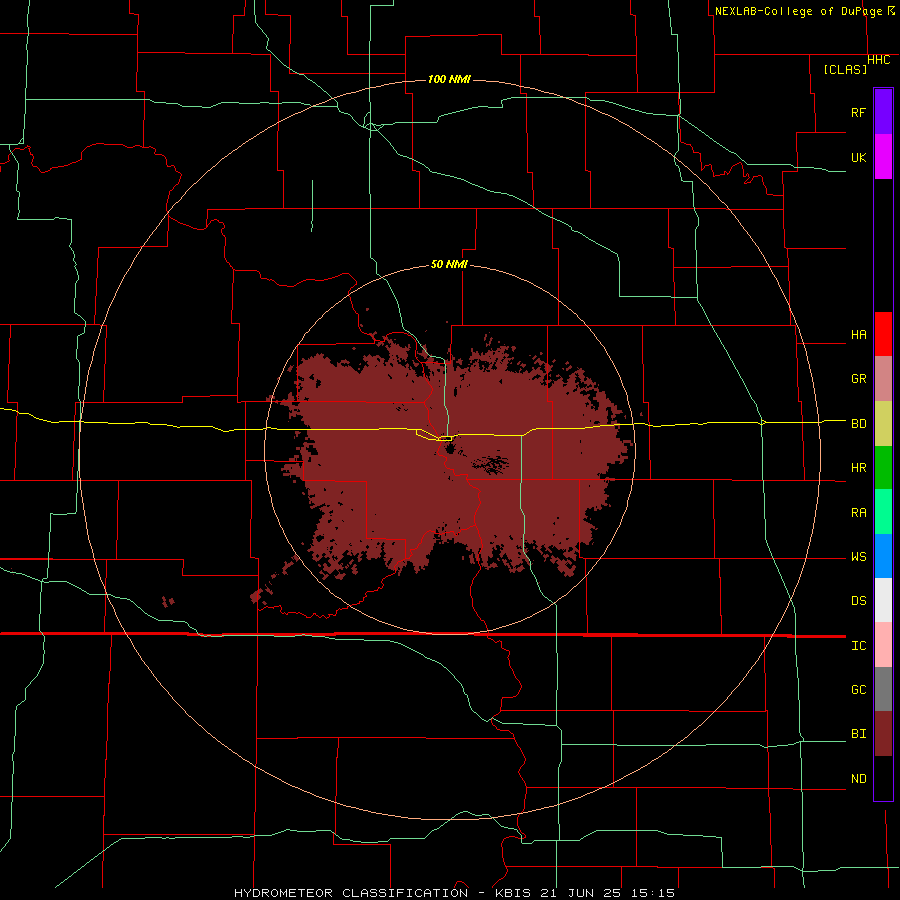Click the [CLAS] label
Screen dimensions: 900x900
click(845, 70)
